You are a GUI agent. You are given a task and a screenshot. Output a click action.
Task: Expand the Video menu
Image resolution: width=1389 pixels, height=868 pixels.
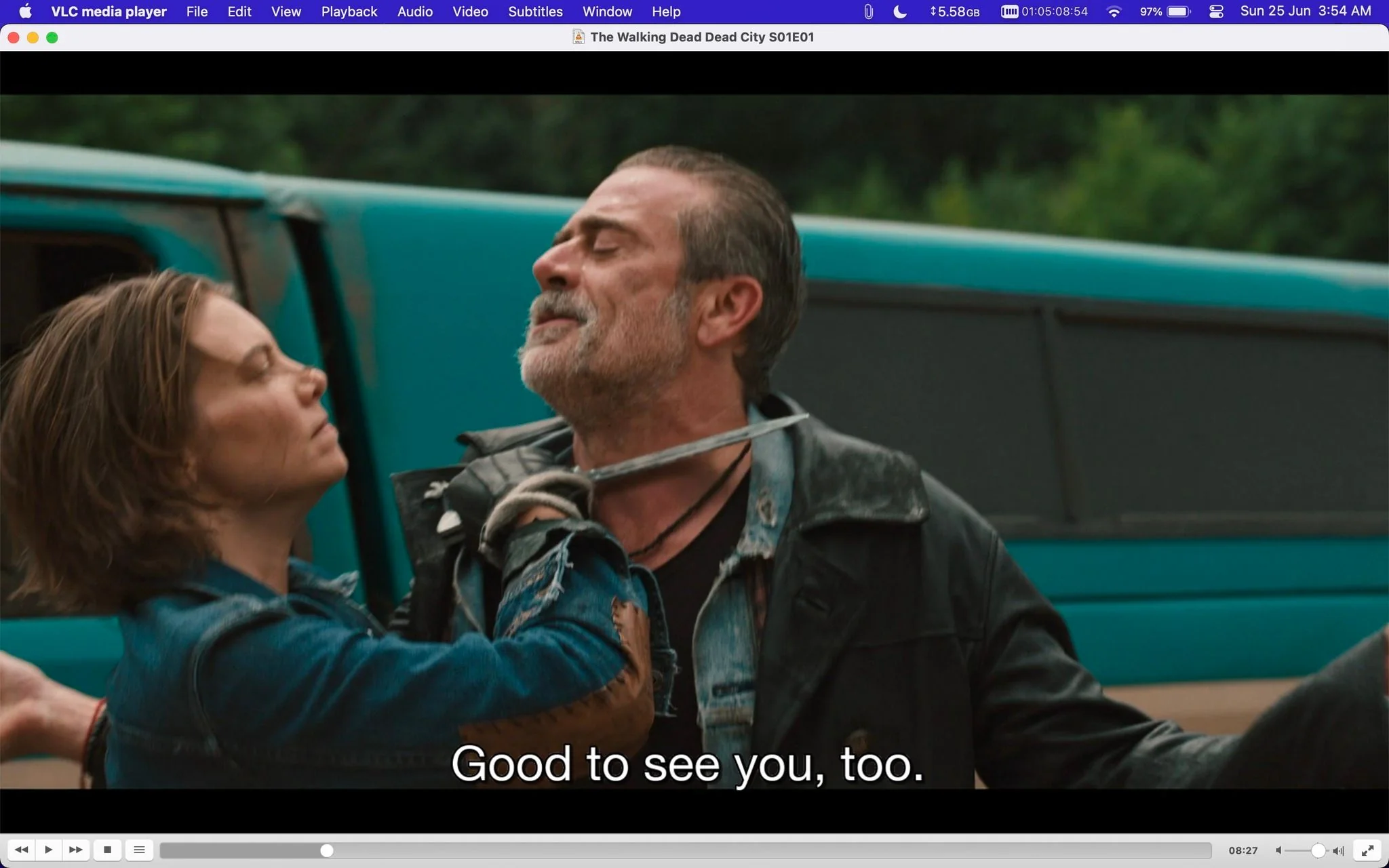point(470,12)
